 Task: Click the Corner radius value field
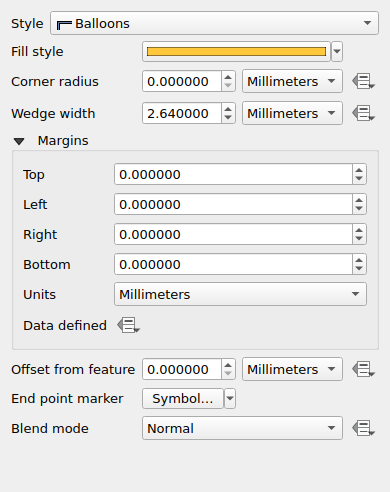[182, 81]
